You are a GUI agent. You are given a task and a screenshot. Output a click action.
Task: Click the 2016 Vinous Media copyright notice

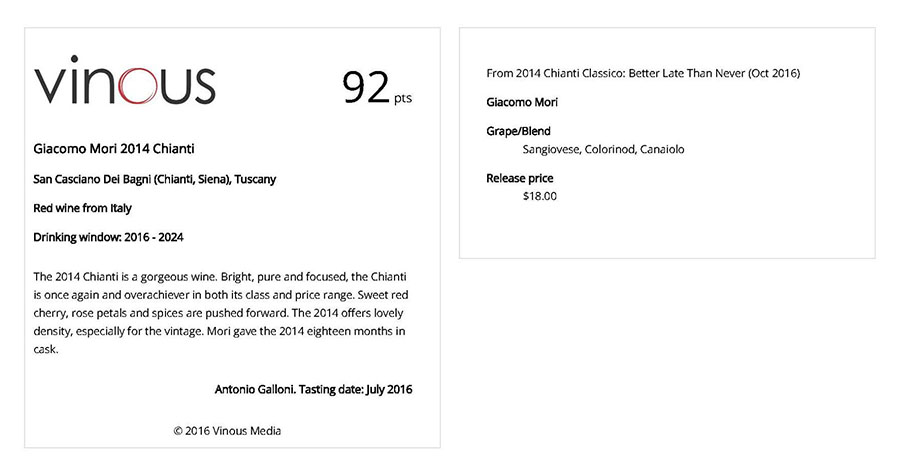coord(227,431)
